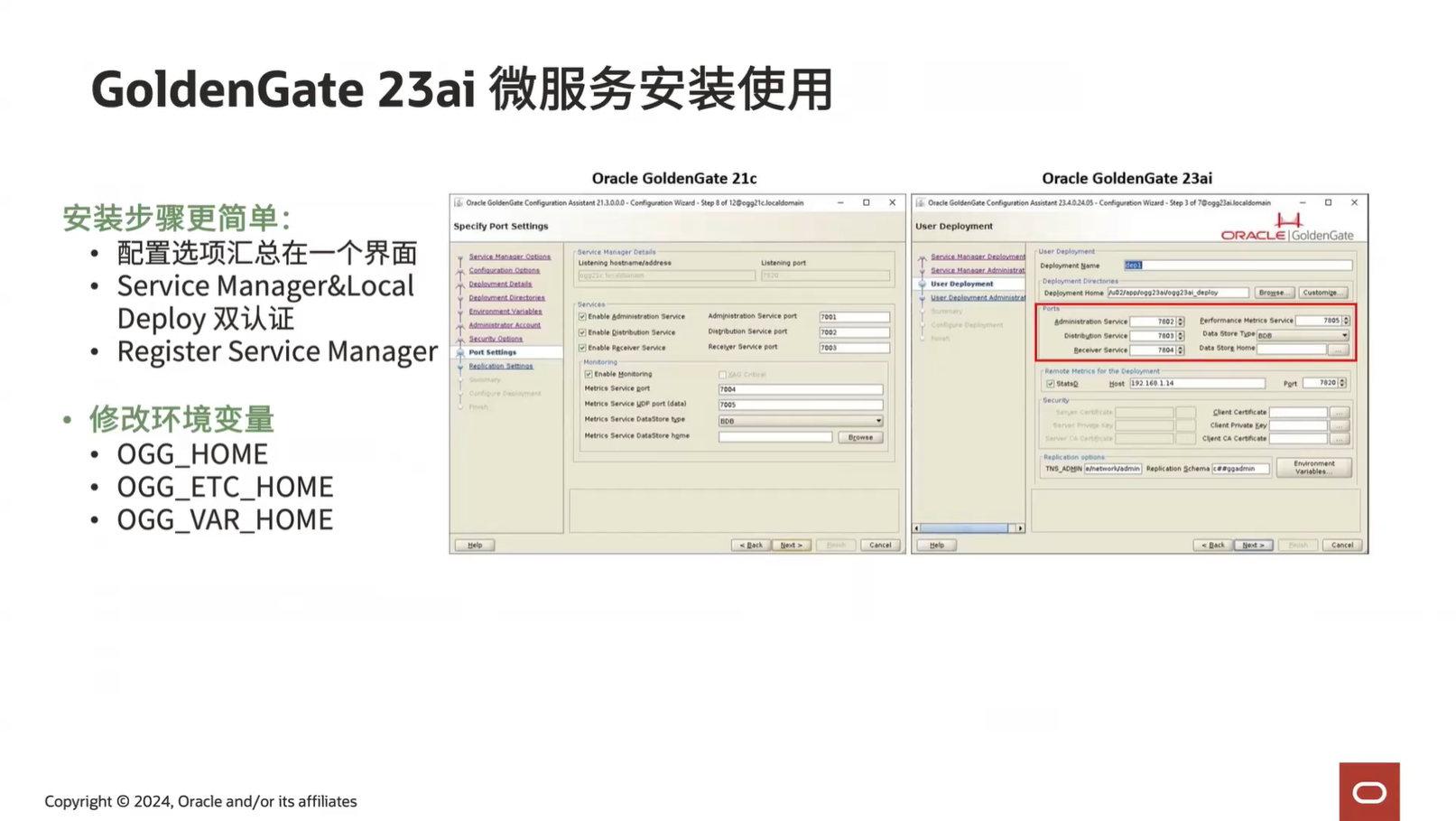Image resolution: width=1456 pixels, height=821 pixels.
Task: Click Cancel button in the 21c wizard
Action: point(880,546)
